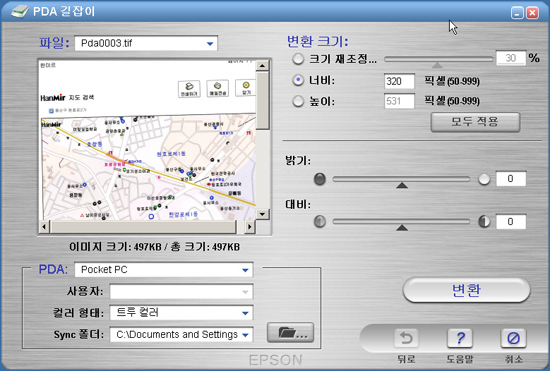Click the dark brightness decrease icon
The image size is (550, 371).
pos(320,179)
